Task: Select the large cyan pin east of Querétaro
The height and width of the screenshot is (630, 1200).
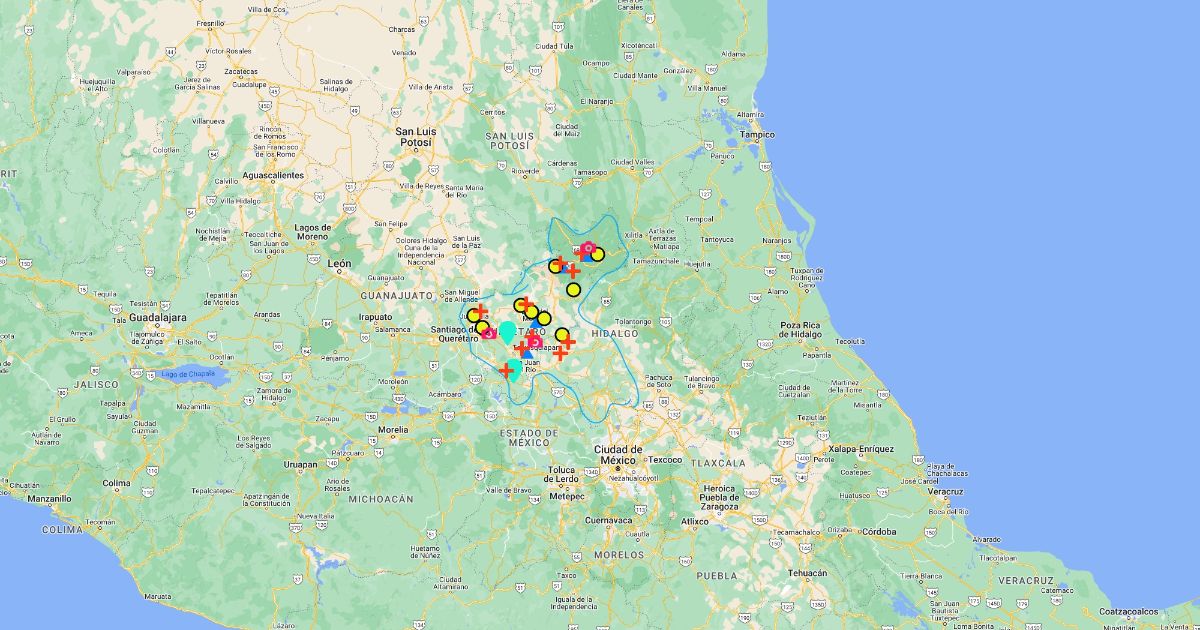Action: (508, 332)
